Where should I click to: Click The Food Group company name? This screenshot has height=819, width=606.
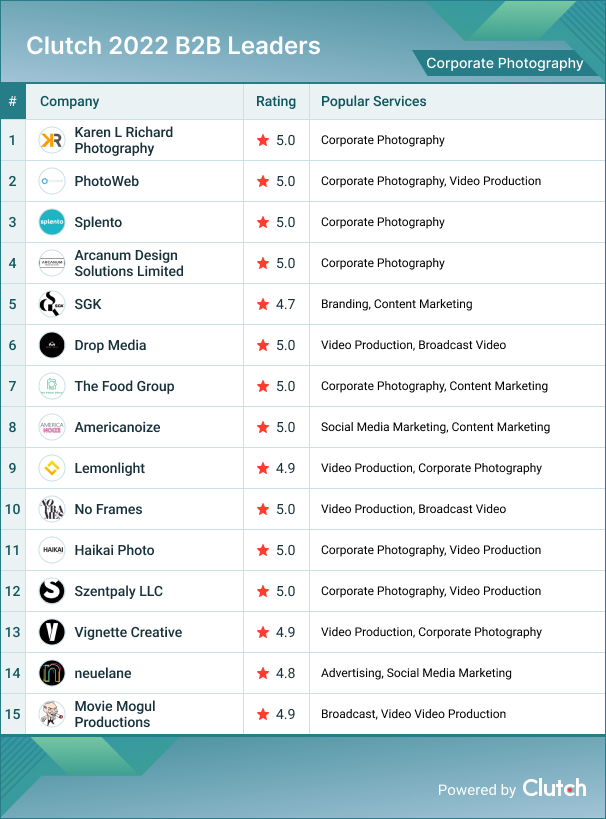pyautogui.click(x=124, y=386)
